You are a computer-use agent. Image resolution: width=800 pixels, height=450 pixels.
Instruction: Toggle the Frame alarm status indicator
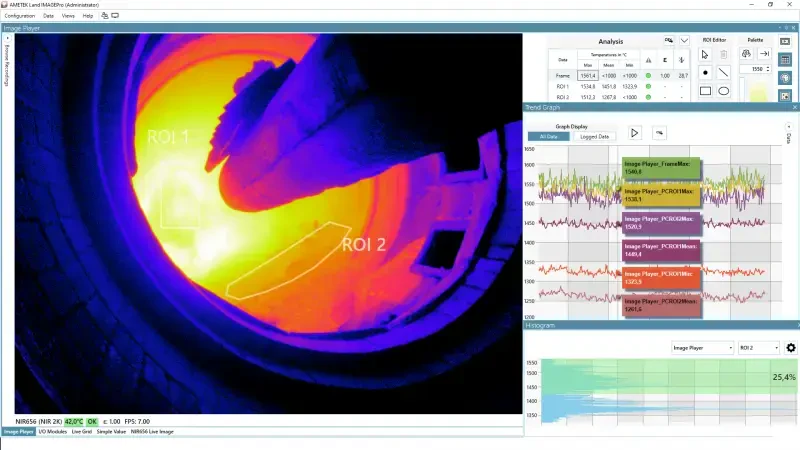pyautogui.click(x=647, y=76)
